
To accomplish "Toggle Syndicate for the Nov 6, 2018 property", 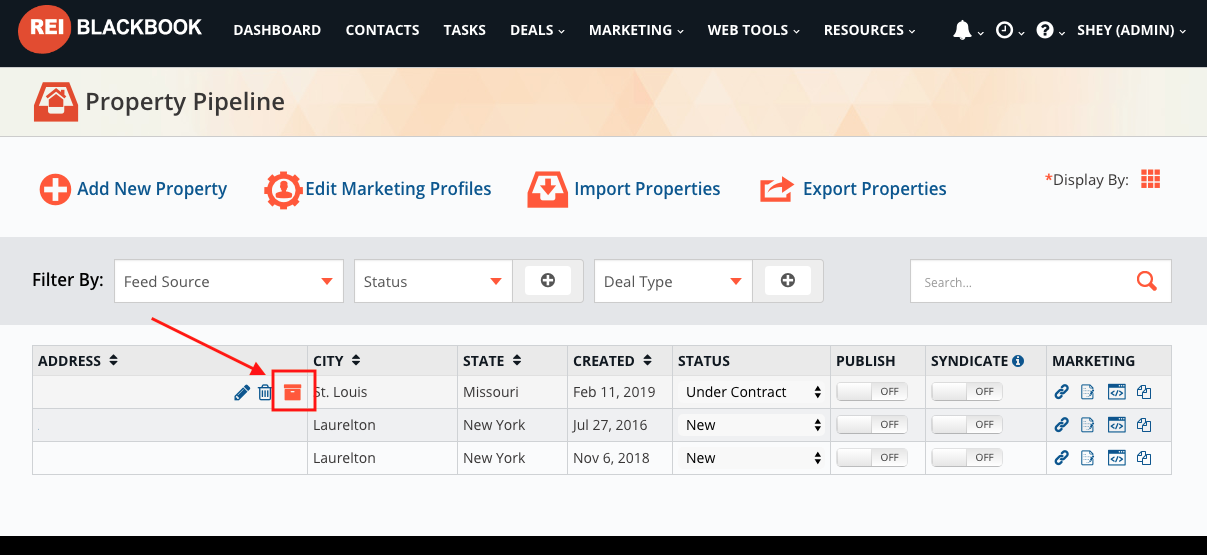I will [967, 458].
